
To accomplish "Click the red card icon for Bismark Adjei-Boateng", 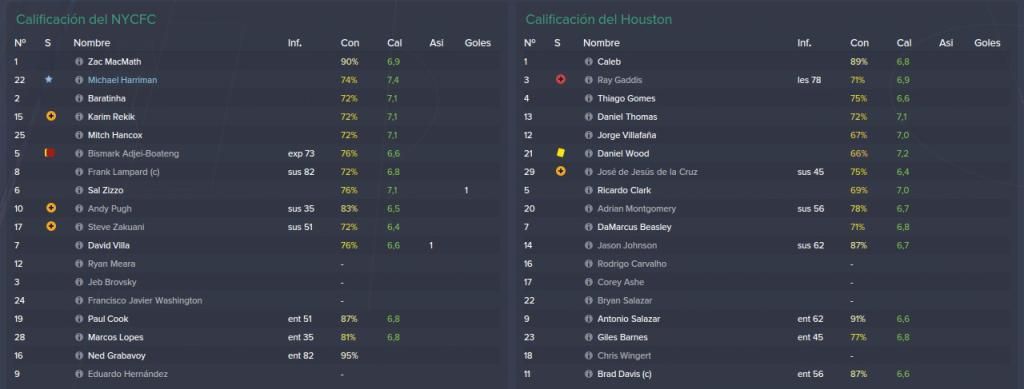I will click(x=50, y=153).
